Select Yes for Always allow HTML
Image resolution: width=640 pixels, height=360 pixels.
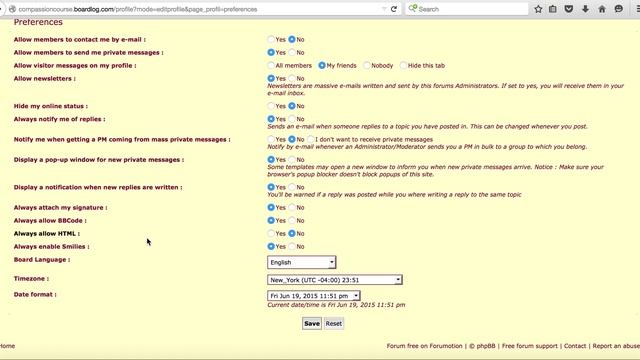tap(271, 233)
